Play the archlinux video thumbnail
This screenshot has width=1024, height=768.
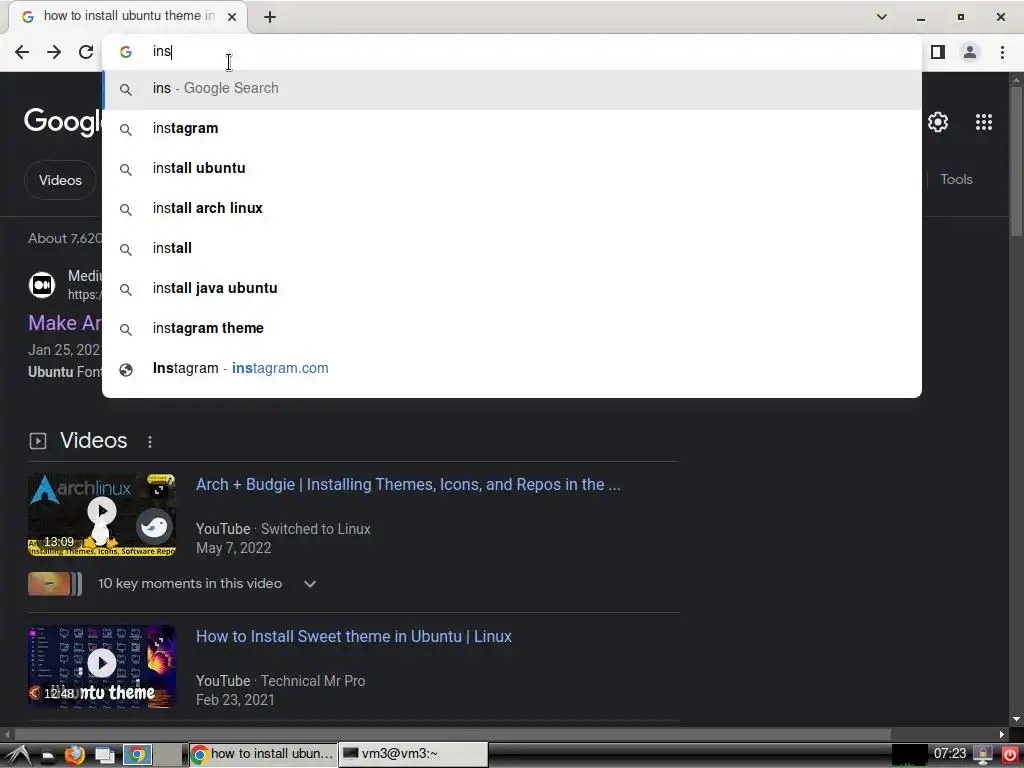(x=102, y=515)
